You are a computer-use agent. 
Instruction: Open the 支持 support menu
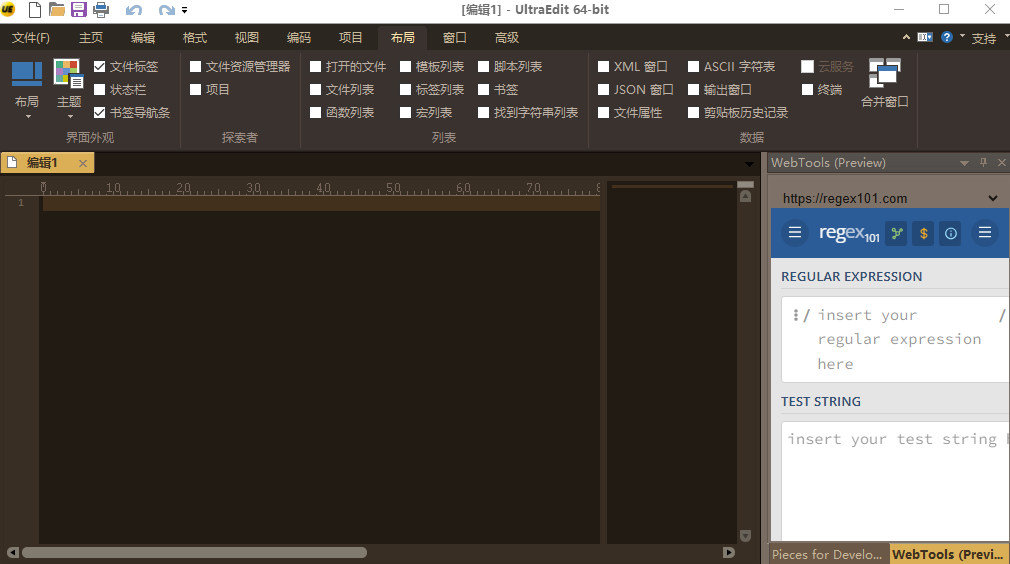pos(984,39)
